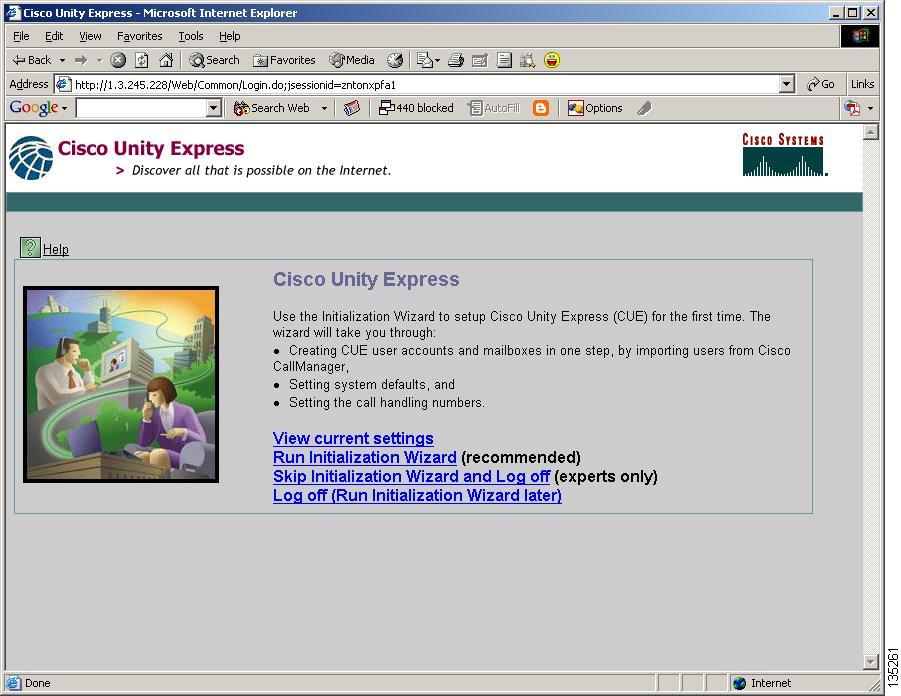Click the Discuss toolbar icon
The height and width of the screenshot is (696, 901).
pyautogui.click(x=504, y=60)
